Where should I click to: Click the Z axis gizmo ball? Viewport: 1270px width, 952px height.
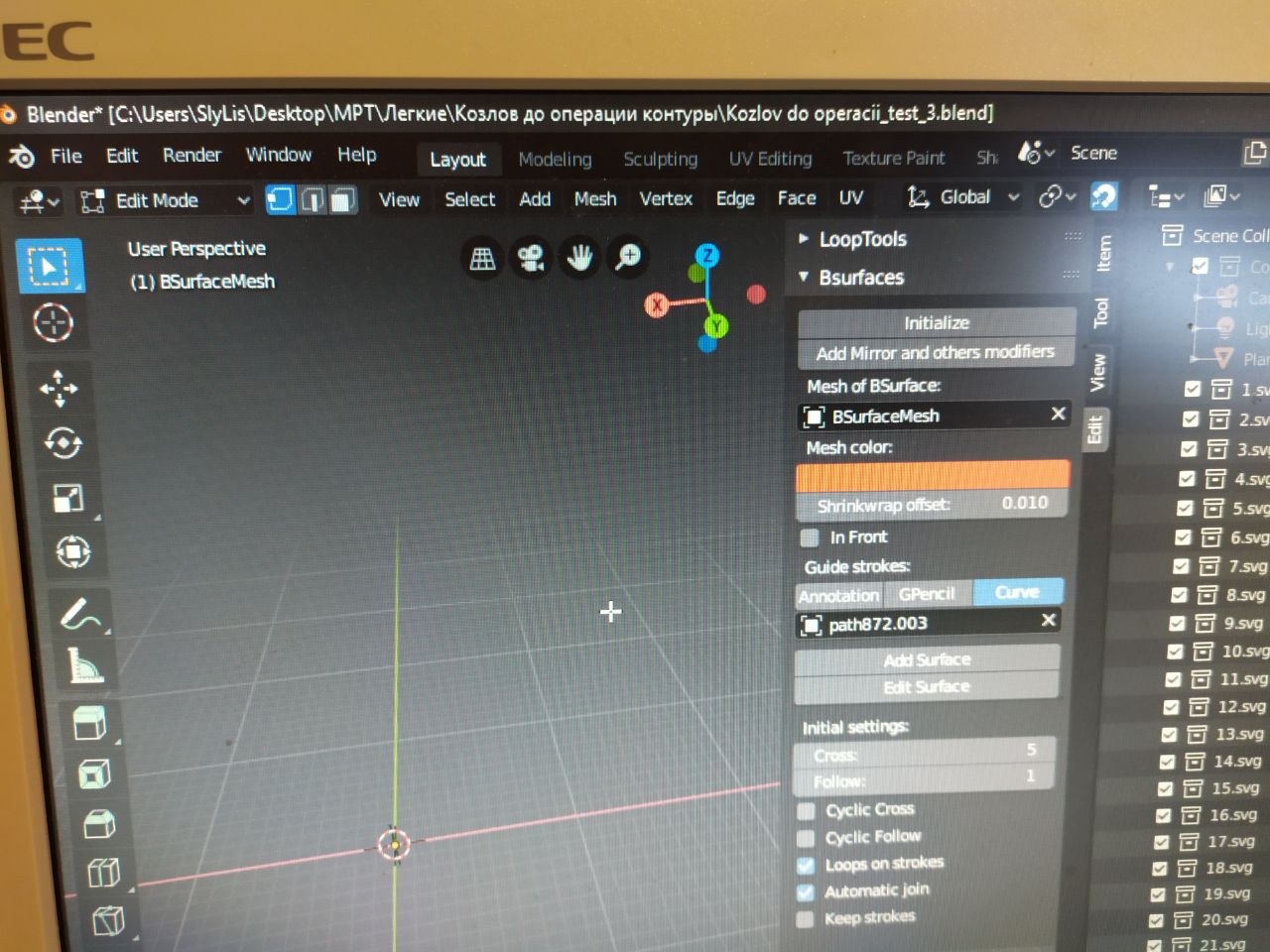point(706,256)
